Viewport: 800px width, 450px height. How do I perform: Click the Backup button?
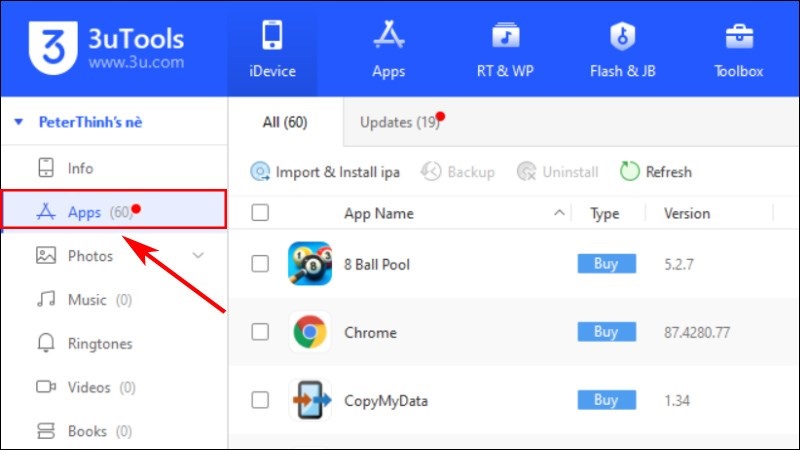point(458,172)
